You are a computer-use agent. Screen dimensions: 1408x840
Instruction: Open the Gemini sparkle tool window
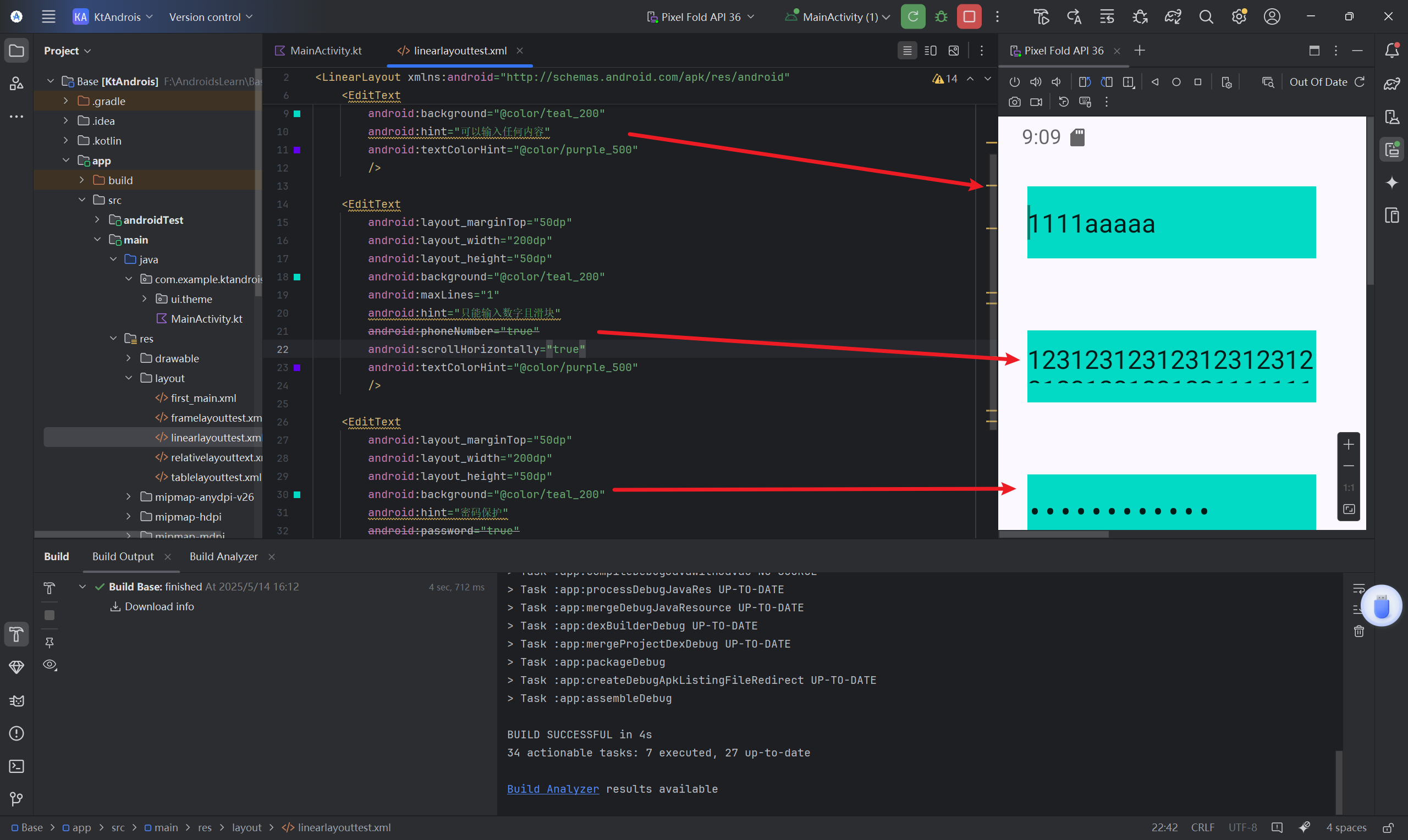[1391, 183]
